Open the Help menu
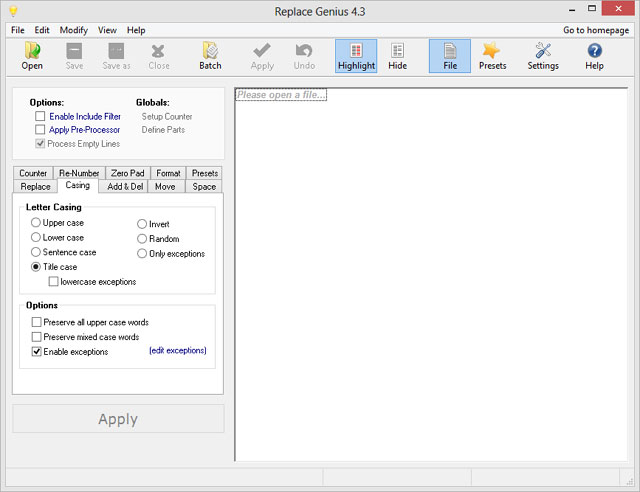This screenshot has height=492, width=640. point(136,30)
